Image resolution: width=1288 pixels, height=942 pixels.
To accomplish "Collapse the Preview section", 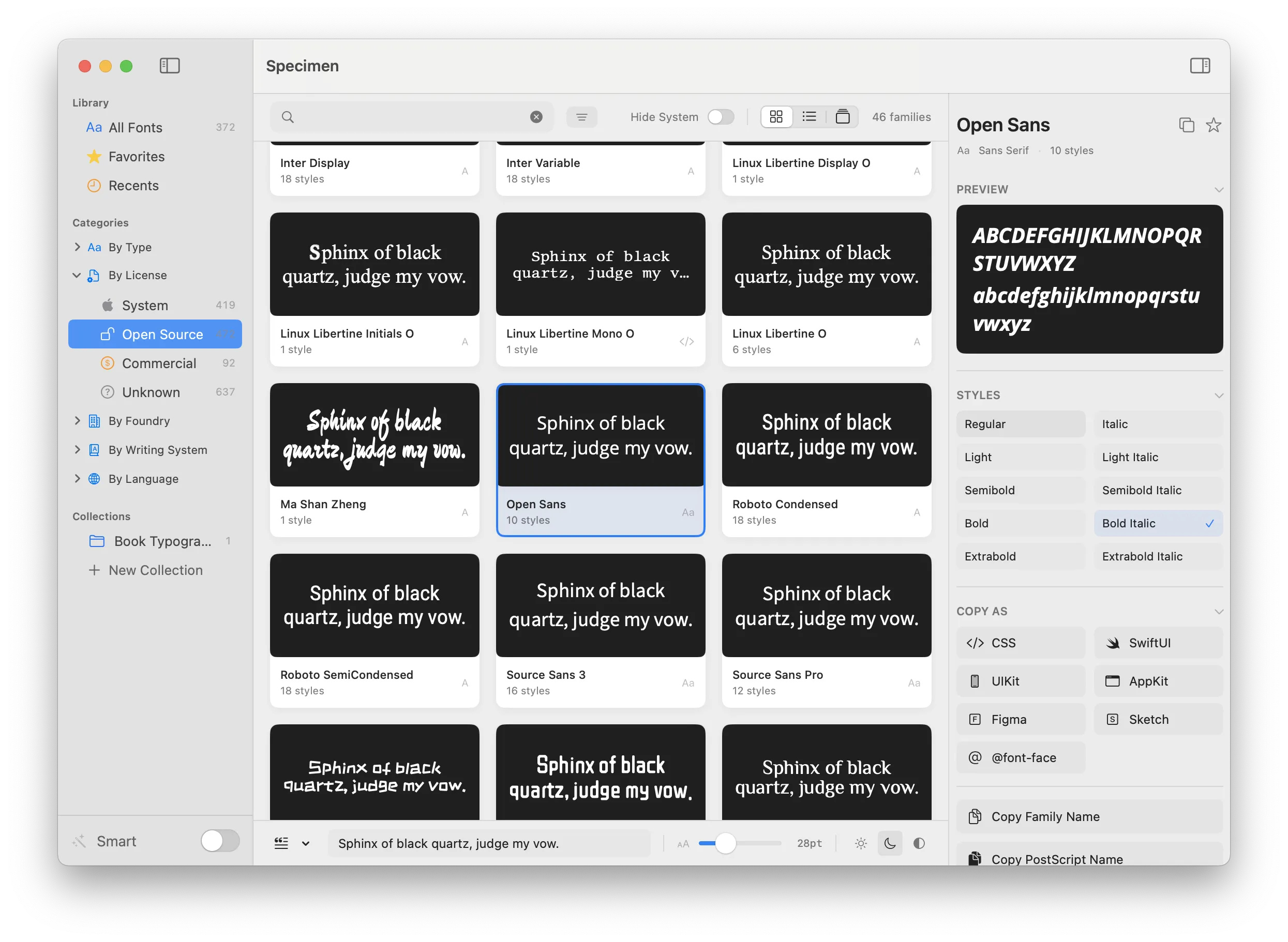I will 1219,189.
